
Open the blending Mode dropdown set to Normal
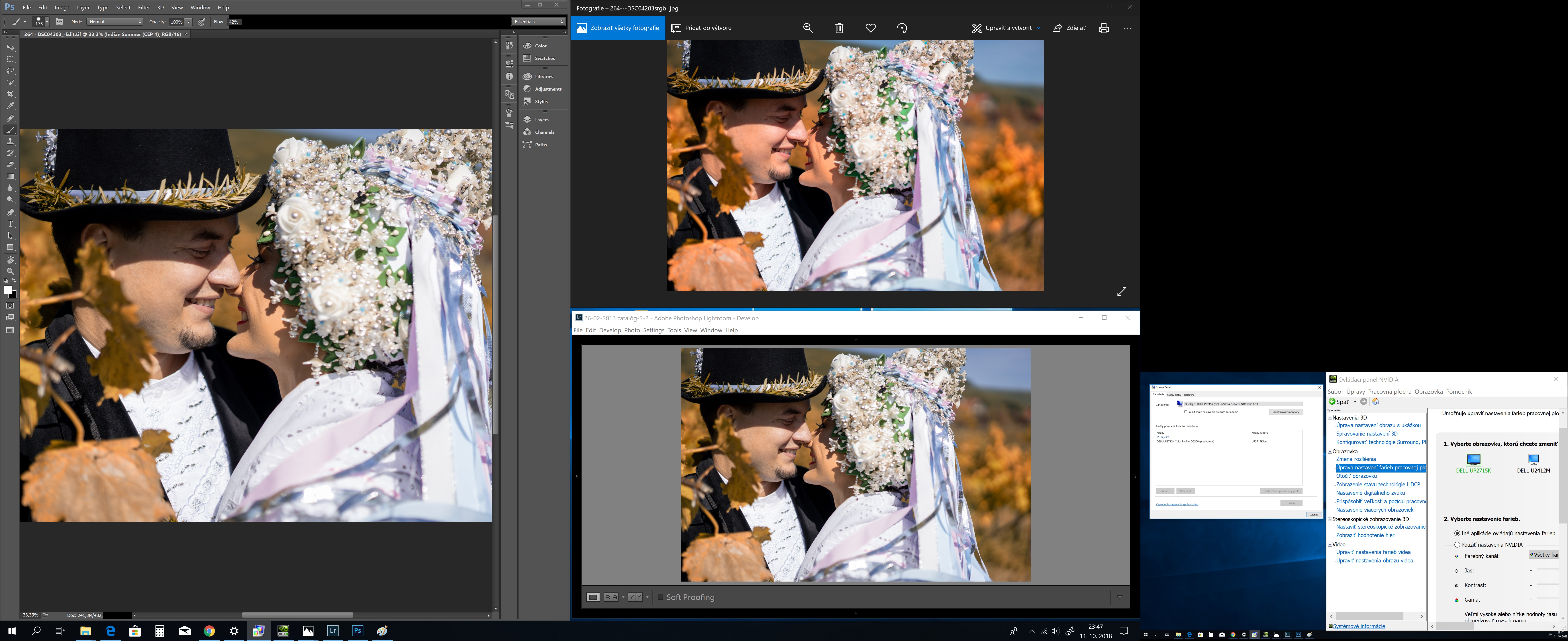click(x=114, y=22)
